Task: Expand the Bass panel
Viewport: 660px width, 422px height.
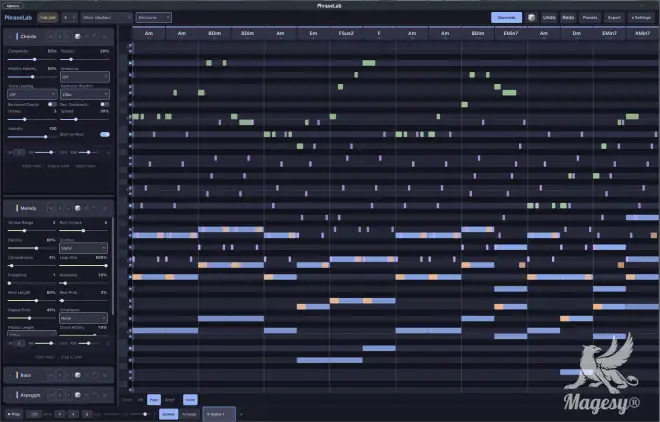Action: click(x=10, y=375)
